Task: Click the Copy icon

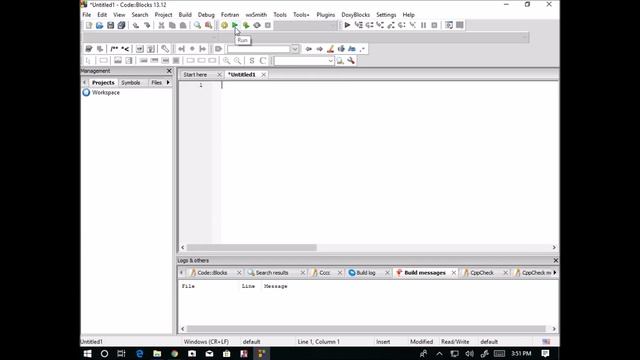Action: pyautogui.click(x=172, y=25)
